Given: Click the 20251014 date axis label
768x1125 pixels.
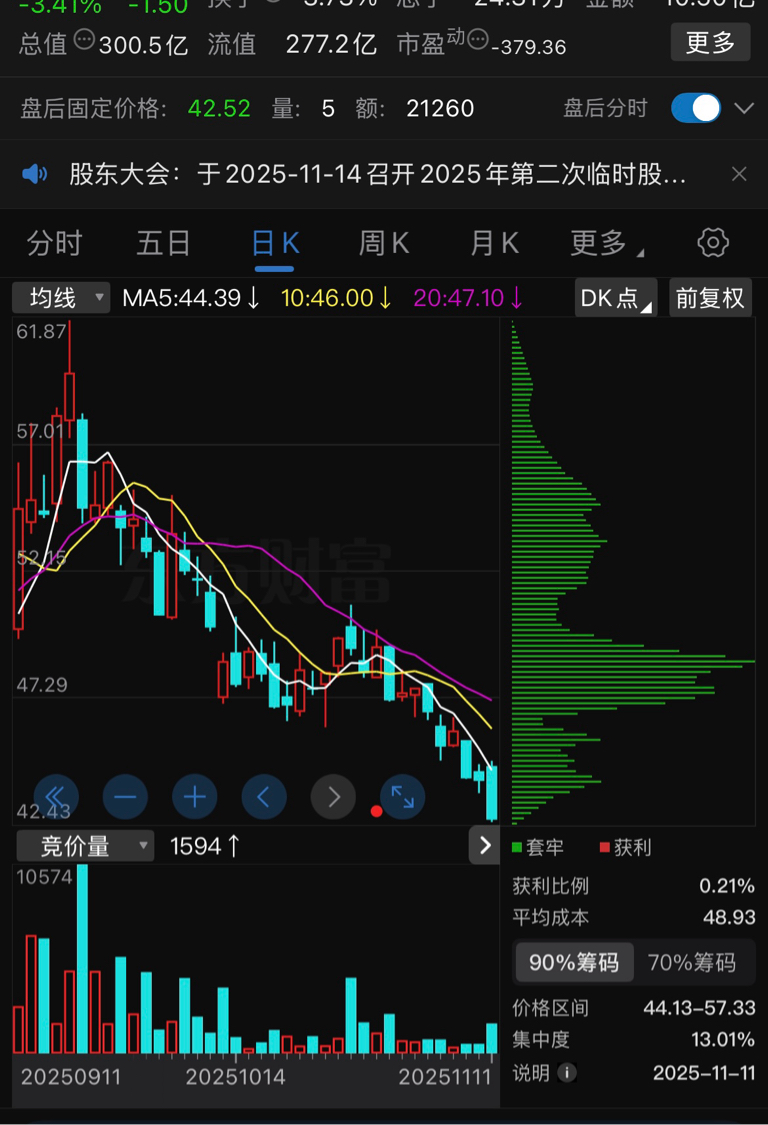Looking at the screenshot, I should [x=235, y=1076].
